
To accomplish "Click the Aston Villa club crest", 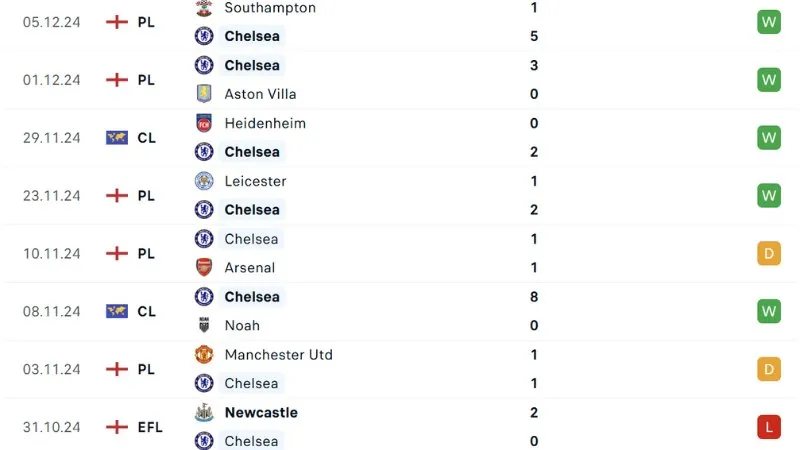I will (204, 94).
